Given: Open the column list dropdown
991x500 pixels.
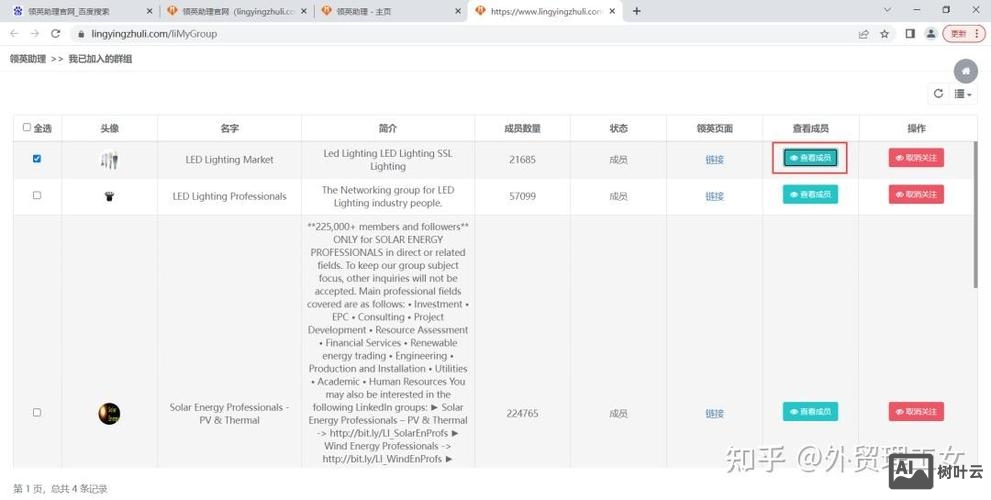Looking at the screenshot, I should (963, 94).
